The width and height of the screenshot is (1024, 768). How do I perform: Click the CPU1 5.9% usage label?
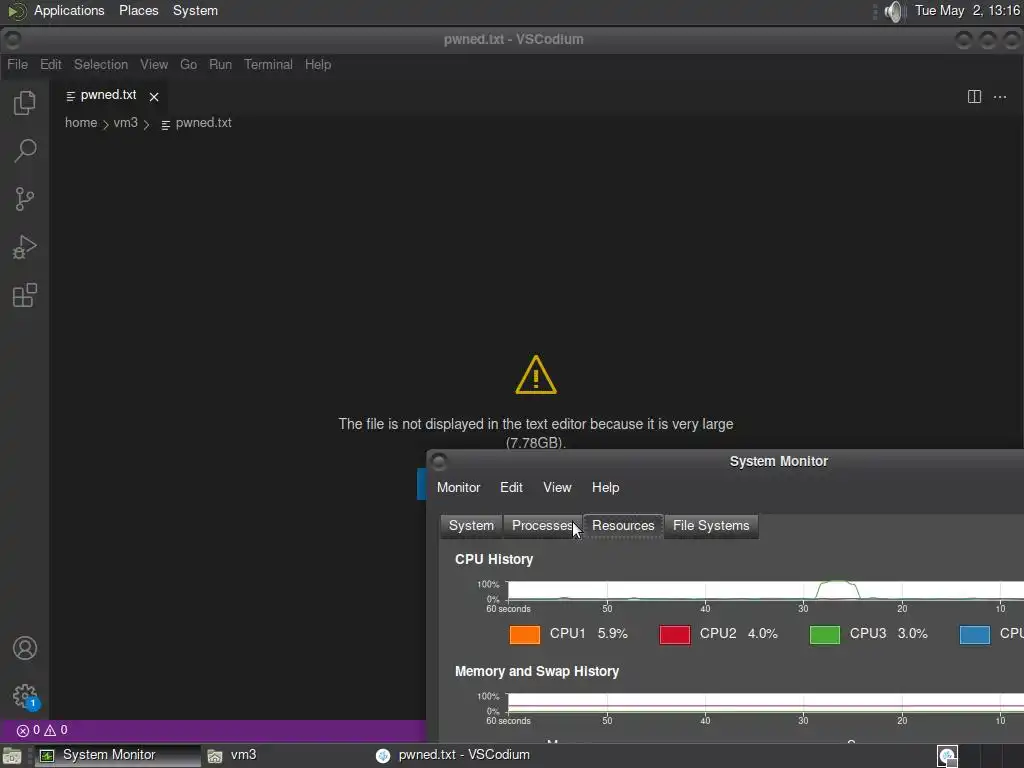588,633
